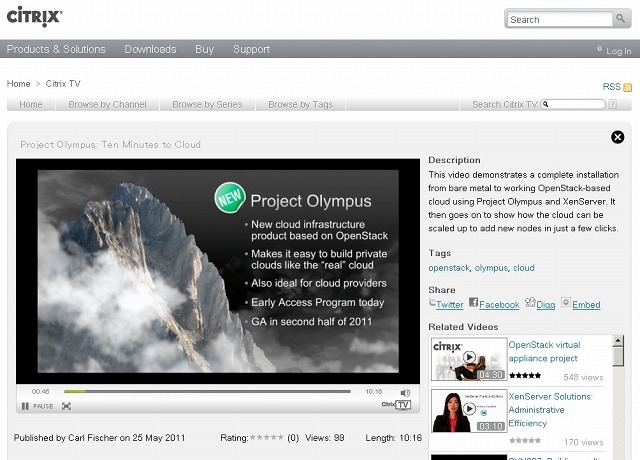The width and height of the screenshot is (640, 460).
Task: Toggle fullscreen video mode
Action: [66, 406]
